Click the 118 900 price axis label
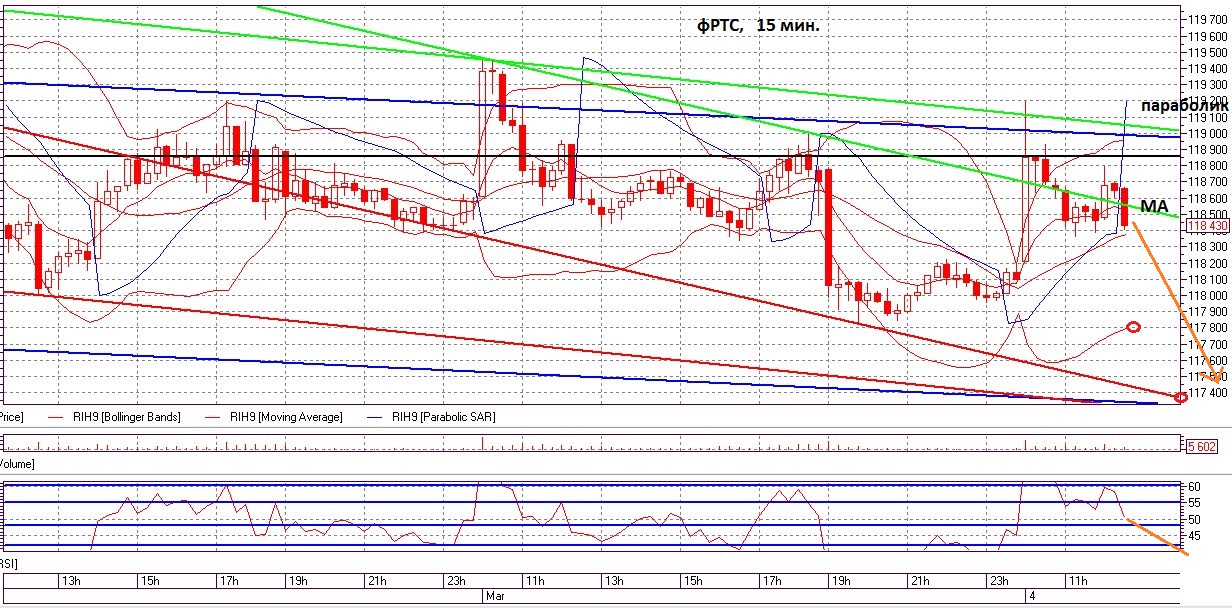Image resolution: width=1232 pixels, height=608 pixels. pos(1208,149)
